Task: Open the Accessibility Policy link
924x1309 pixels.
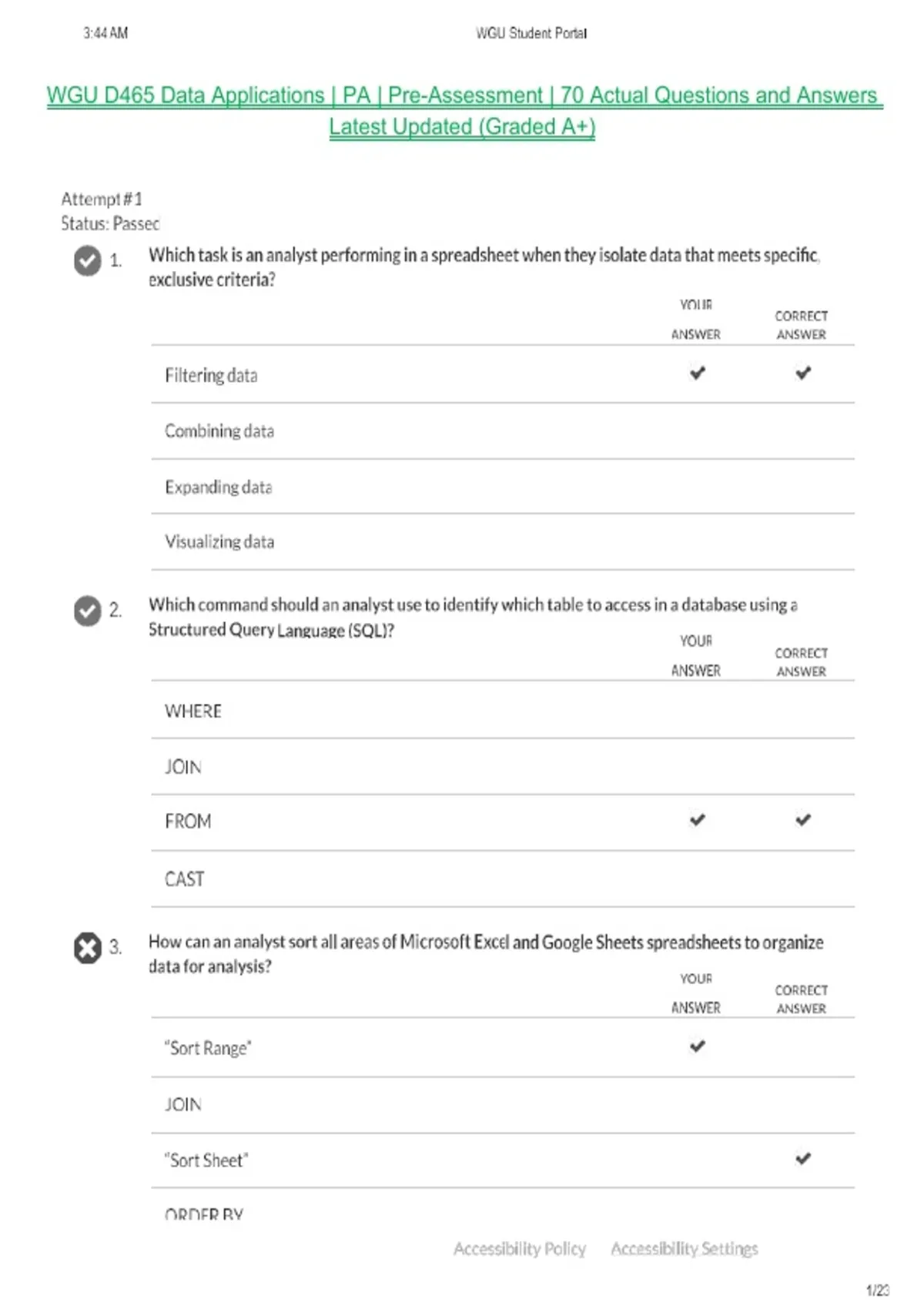Action: click(520, 1249)
